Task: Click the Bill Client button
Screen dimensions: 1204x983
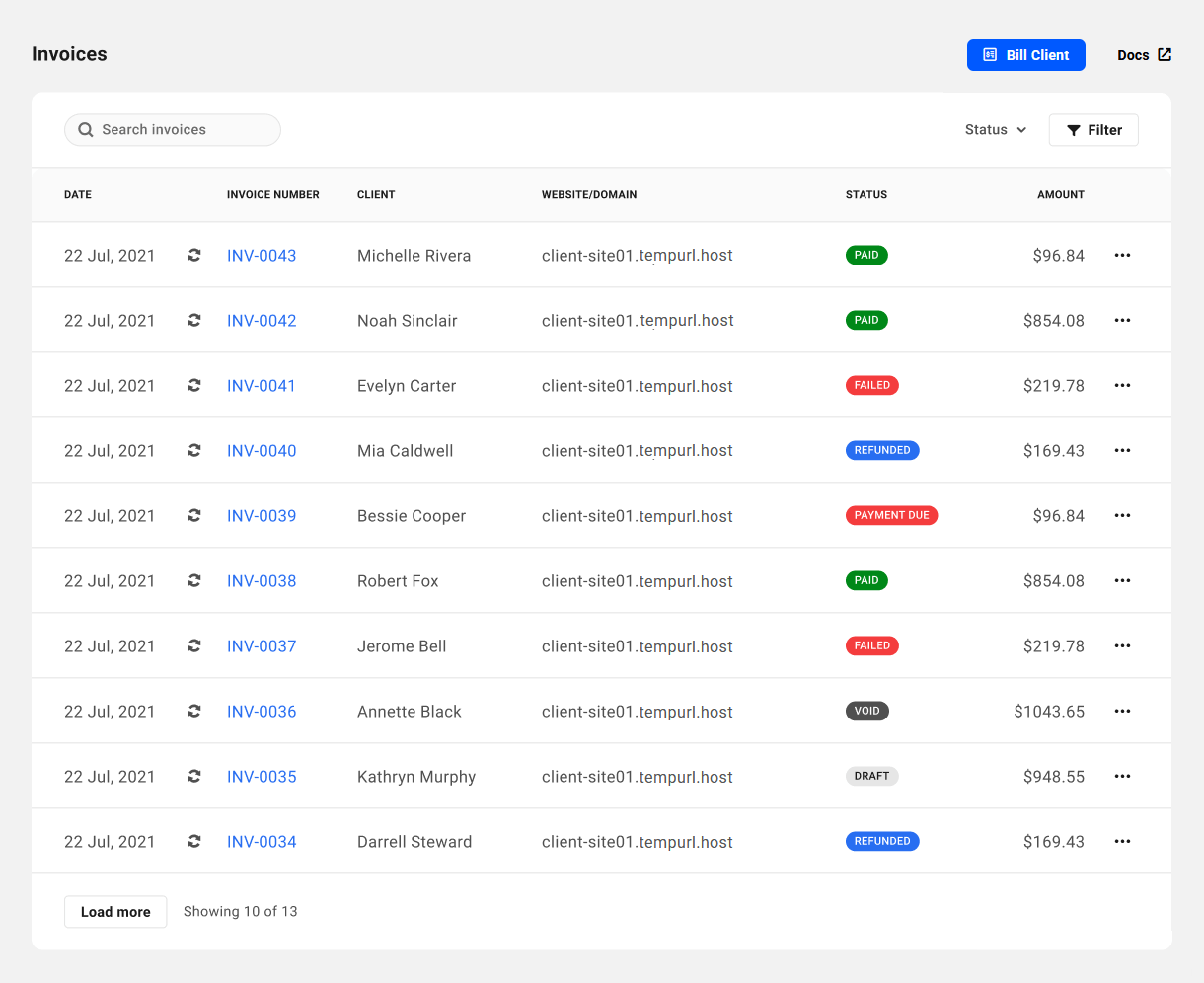Action: [1025, 55]
